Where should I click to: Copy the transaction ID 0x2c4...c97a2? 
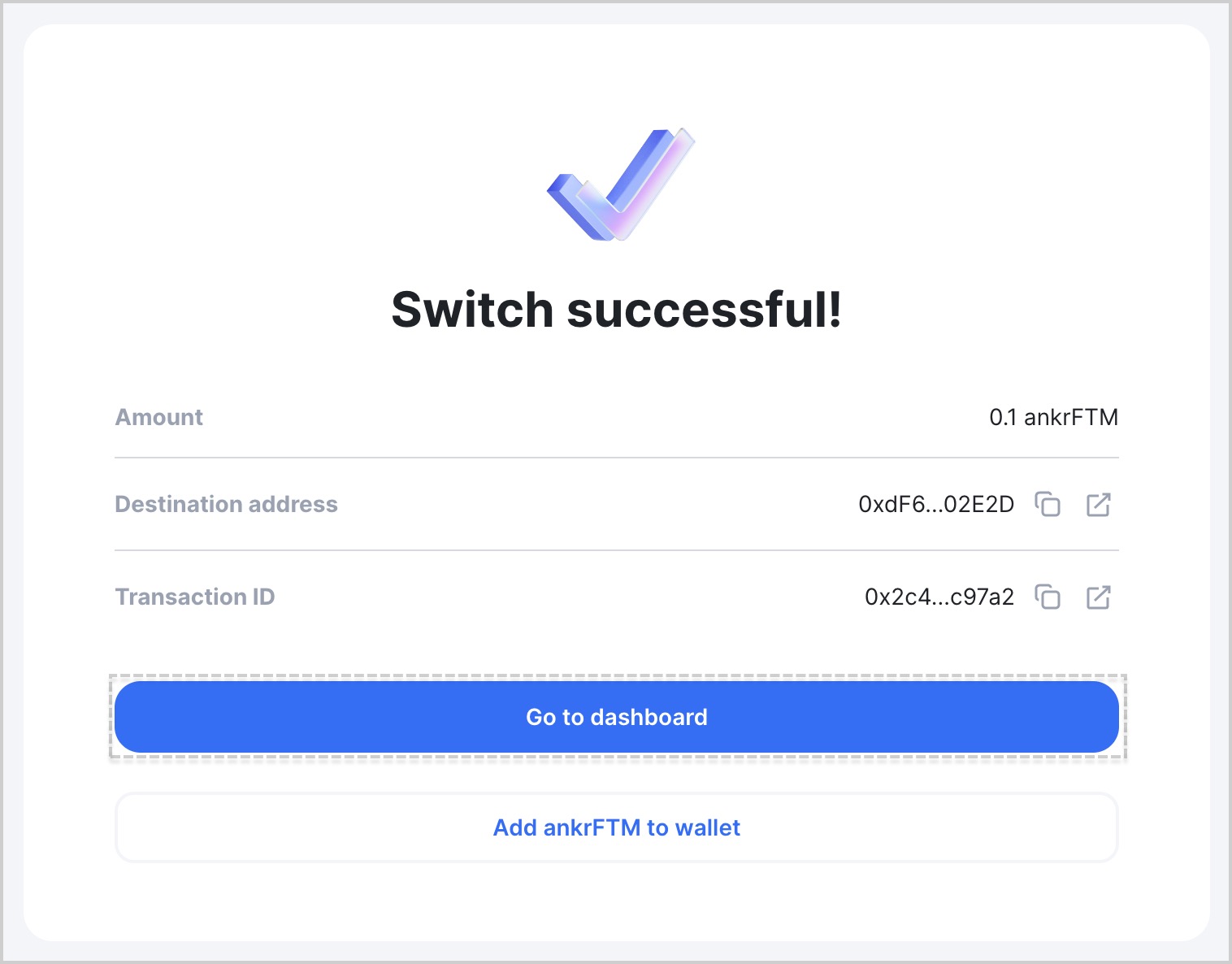[x=1048, y=597]
